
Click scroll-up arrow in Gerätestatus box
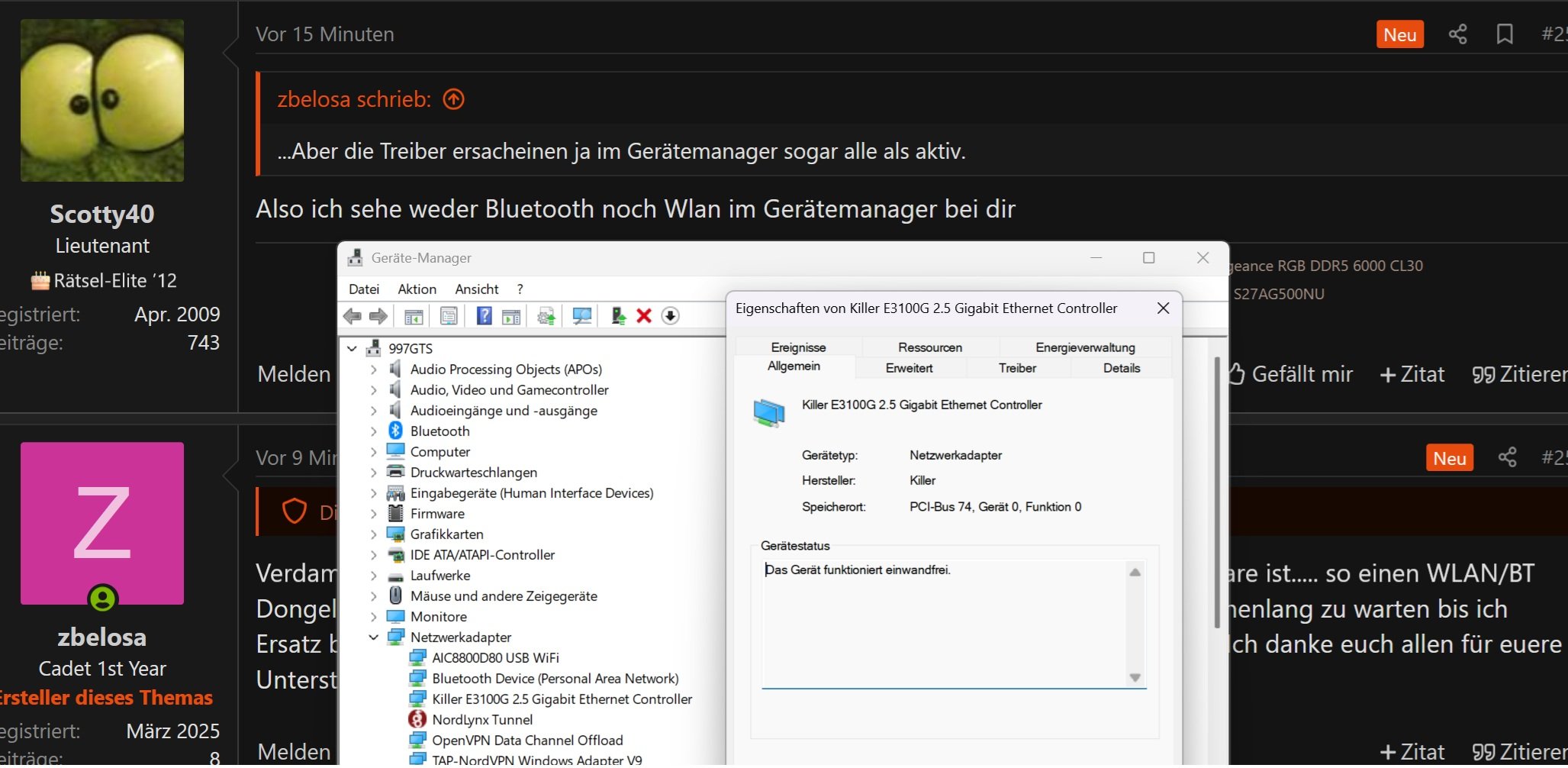(1135, 573)
